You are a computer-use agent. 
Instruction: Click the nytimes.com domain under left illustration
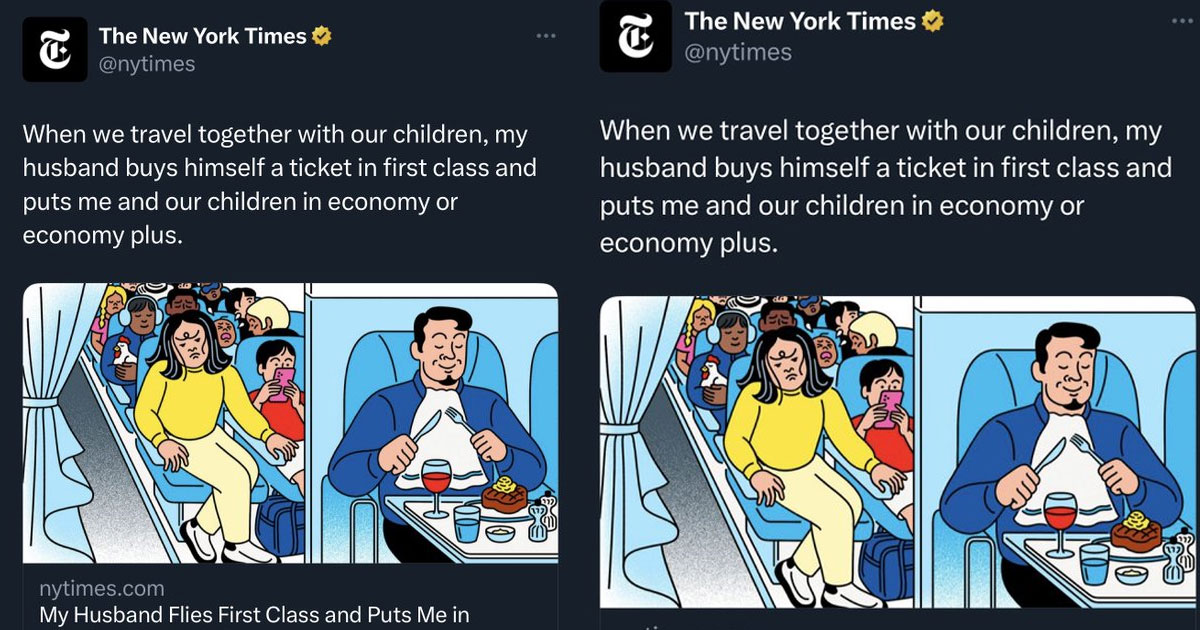[102, 588]
